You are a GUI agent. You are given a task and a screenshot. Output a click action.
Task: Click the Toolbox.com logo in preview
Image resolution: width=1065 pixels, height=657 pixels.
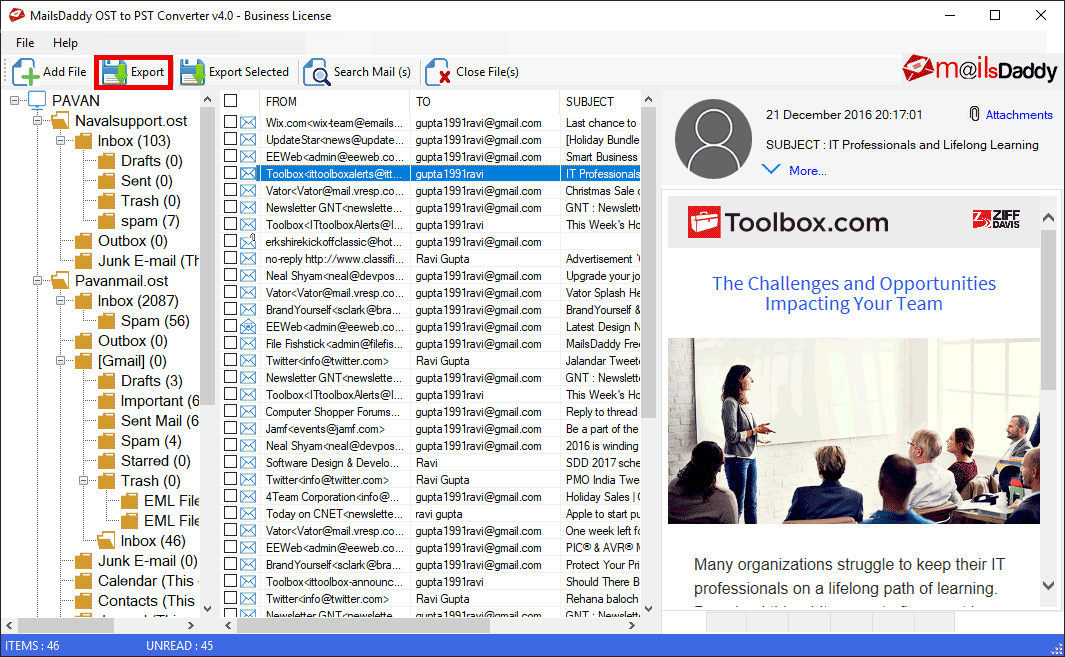point(788,222)
